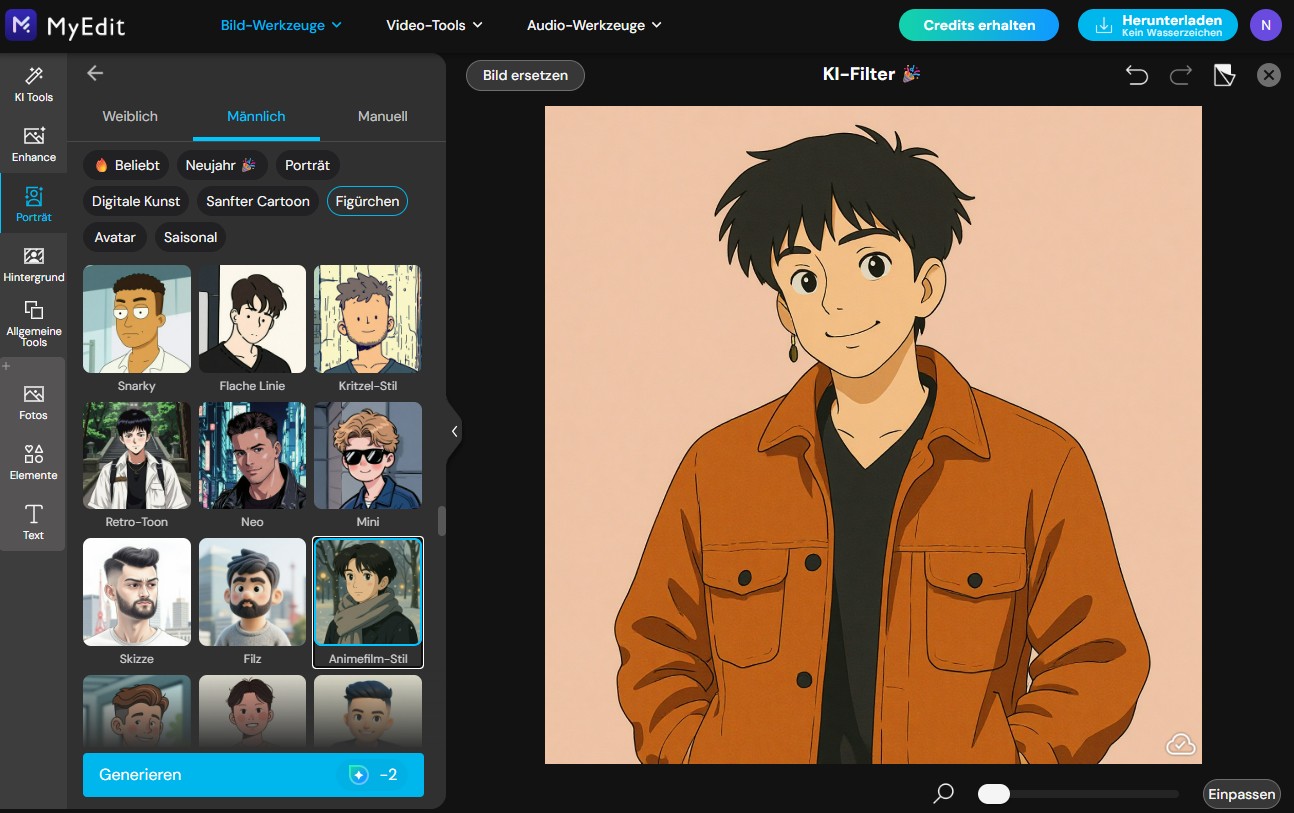Select the Enhance tool in the sidebar
Image resolution: width=1294 pixels, height=813 pixels.
point(33,144)
